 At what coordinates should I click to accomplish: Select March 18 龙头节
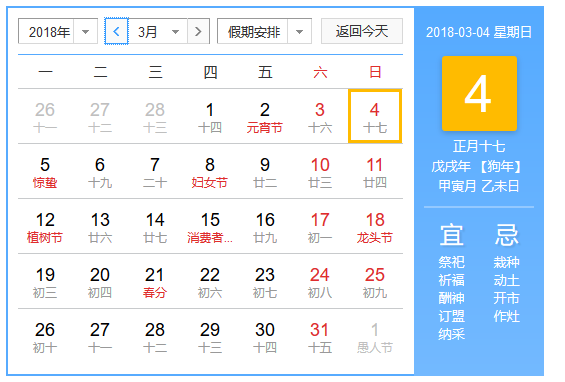(x=375, y=227)
